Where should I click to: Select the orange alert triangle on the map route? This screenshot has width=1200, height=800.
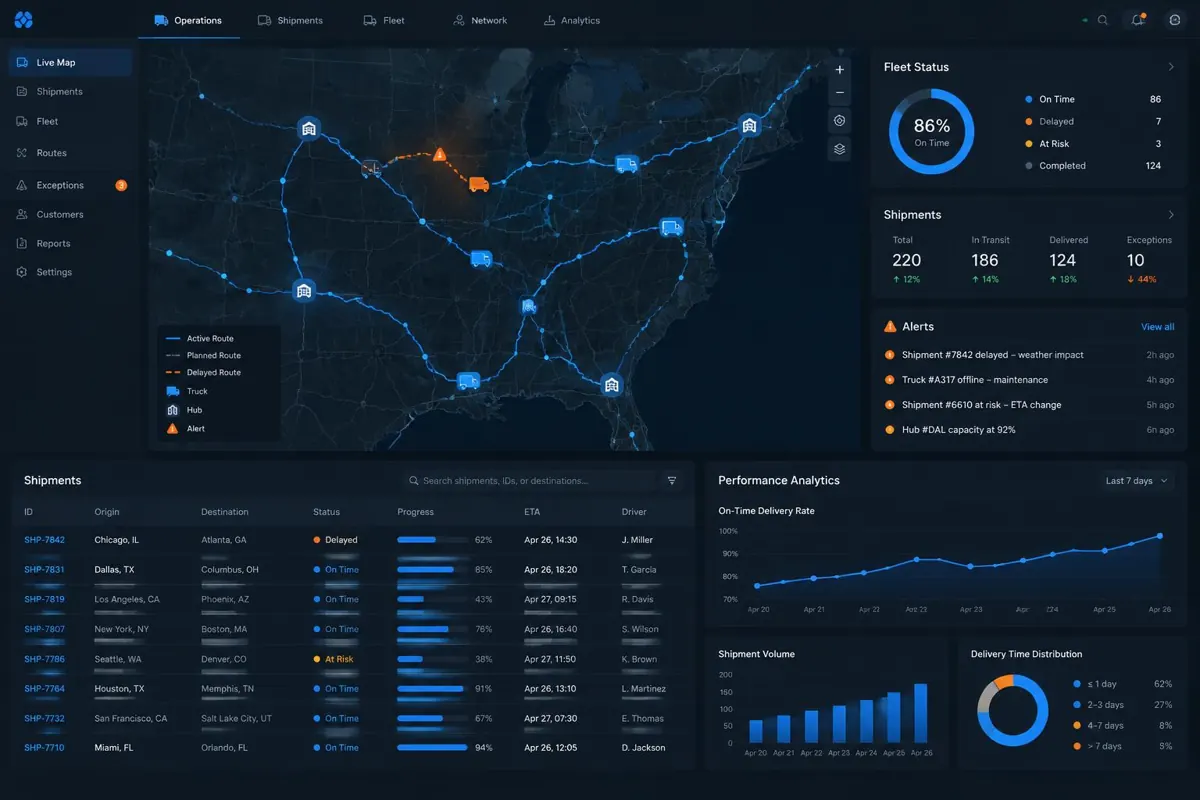pos(439,155)
